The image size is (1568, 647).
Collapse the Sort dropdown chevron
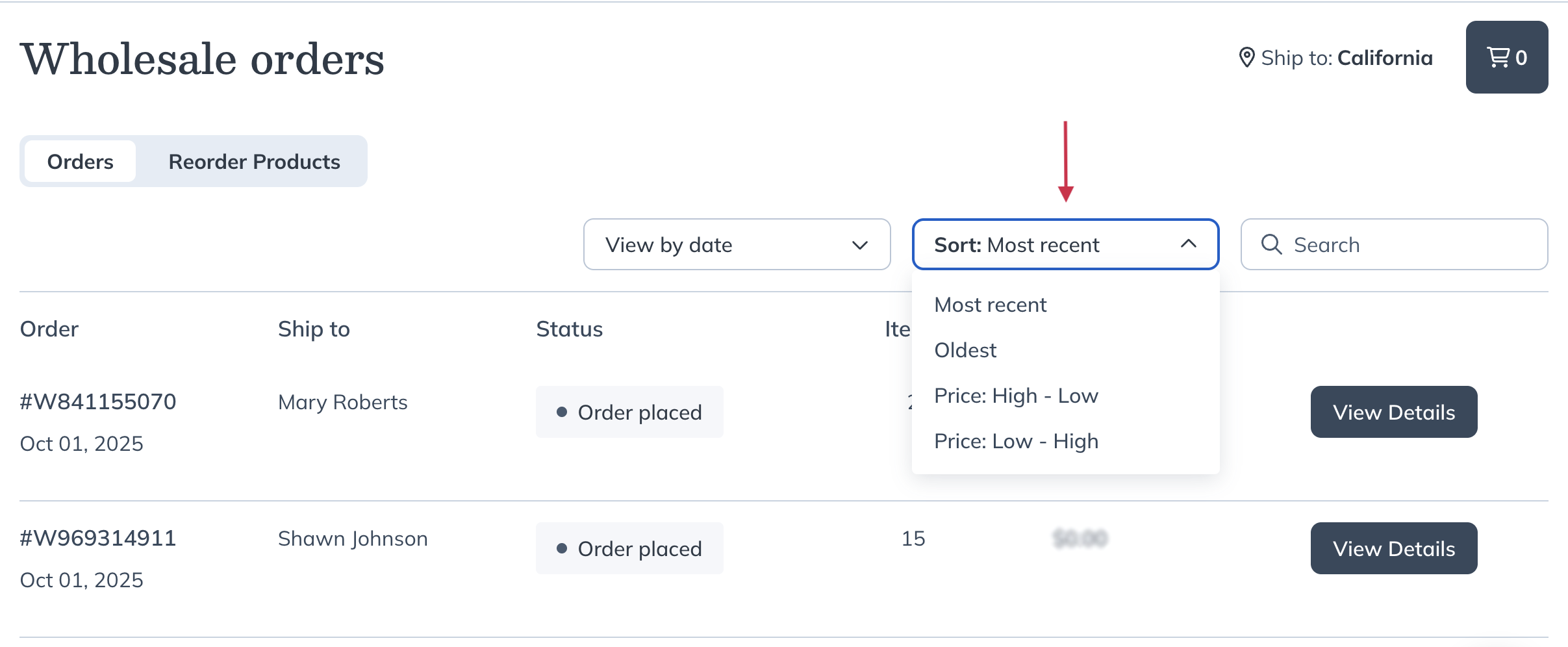(1188, 244)
